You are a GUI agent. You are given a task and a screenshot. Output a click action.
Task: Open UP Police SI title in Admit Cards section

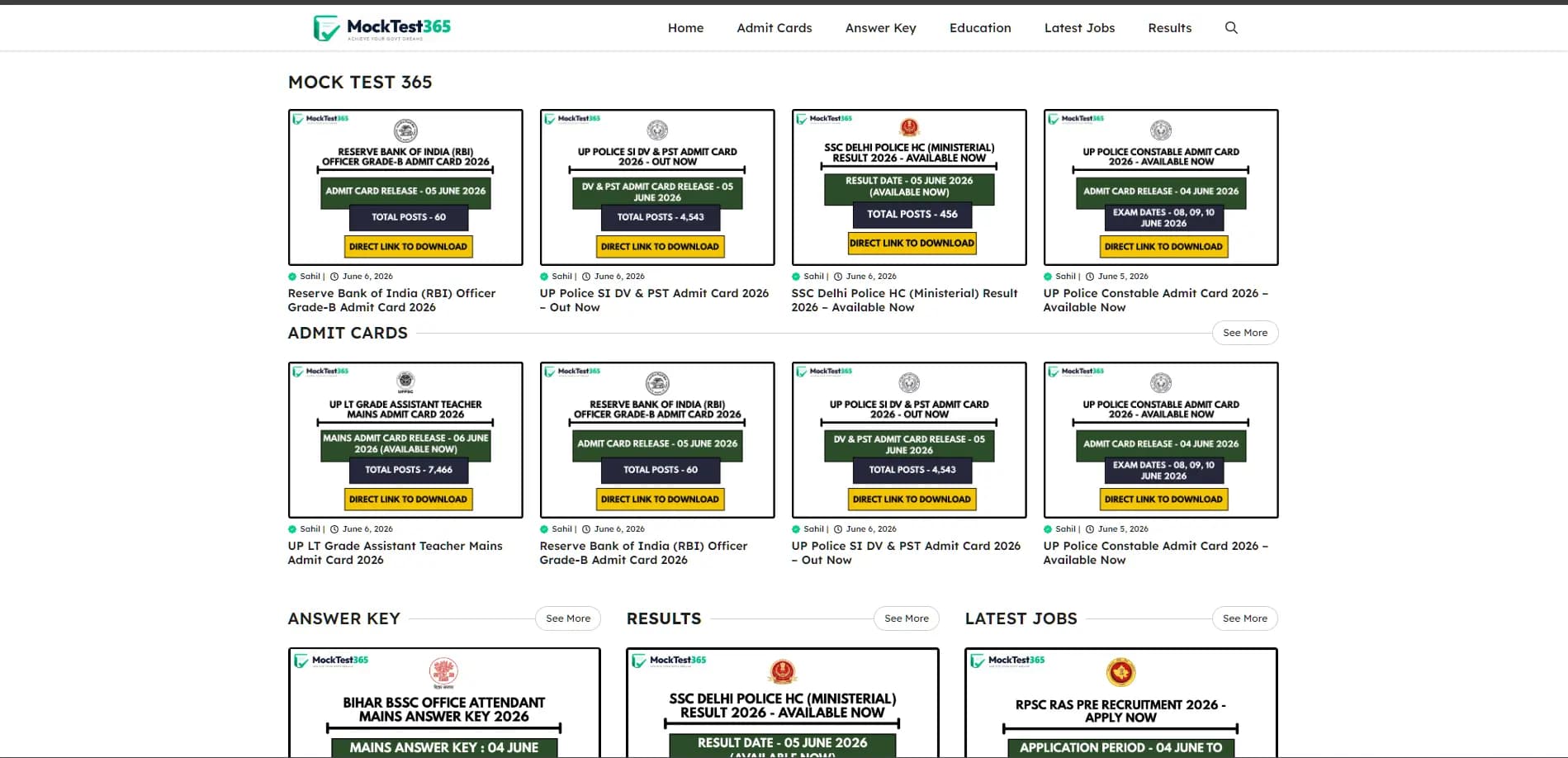[906, 552]
